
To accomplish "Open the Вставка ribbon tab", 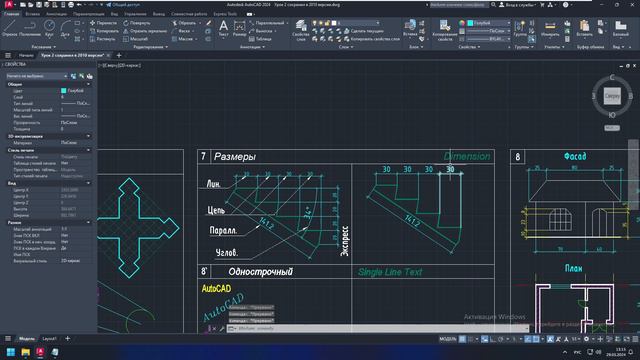I will (x=33, y=14).
